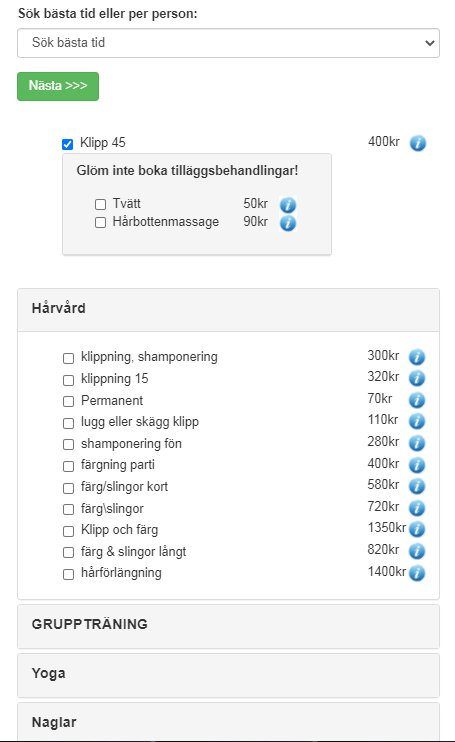The image size is (455, 742).
Task: Click info icon beside Permanent
Action: point(417,400)
